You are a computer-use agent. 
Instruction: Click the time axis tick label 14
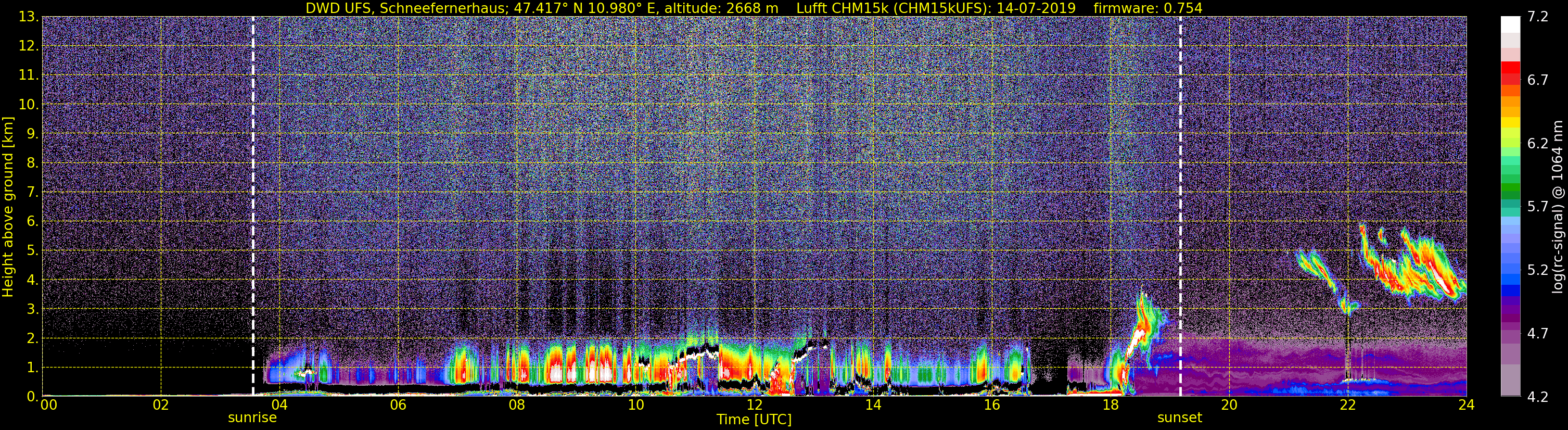click(873, 405)
